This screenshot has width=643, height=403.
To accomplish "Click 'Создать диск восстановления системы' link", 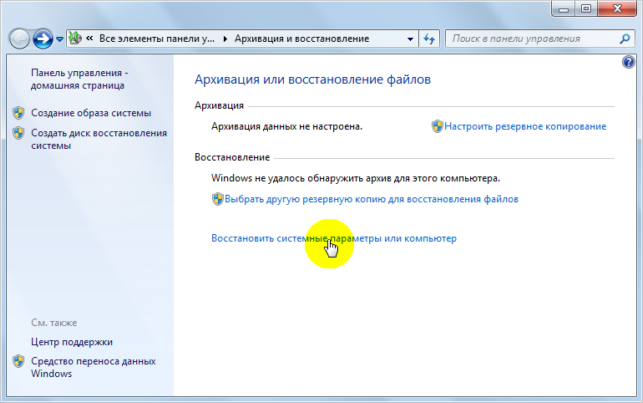I will [x=99, y=139].
